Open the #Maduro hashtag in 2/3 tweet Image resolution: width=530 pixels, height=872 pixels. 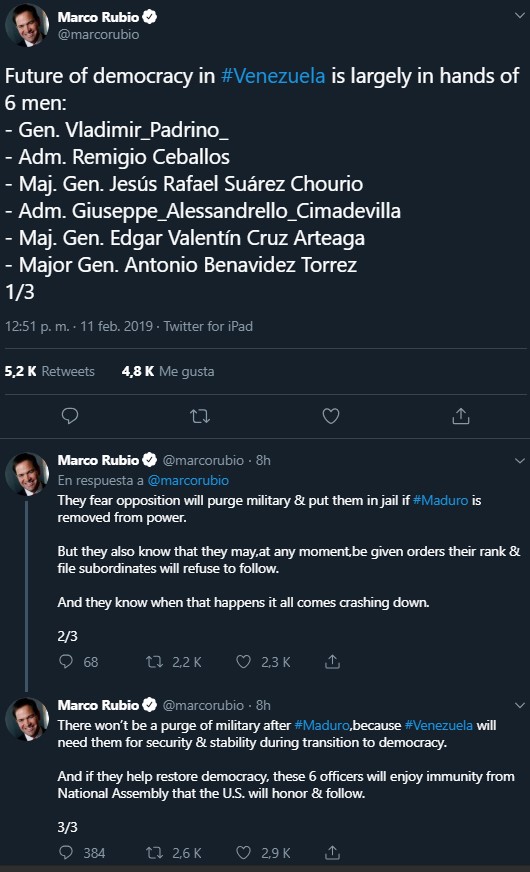click(x=440, y=500)
